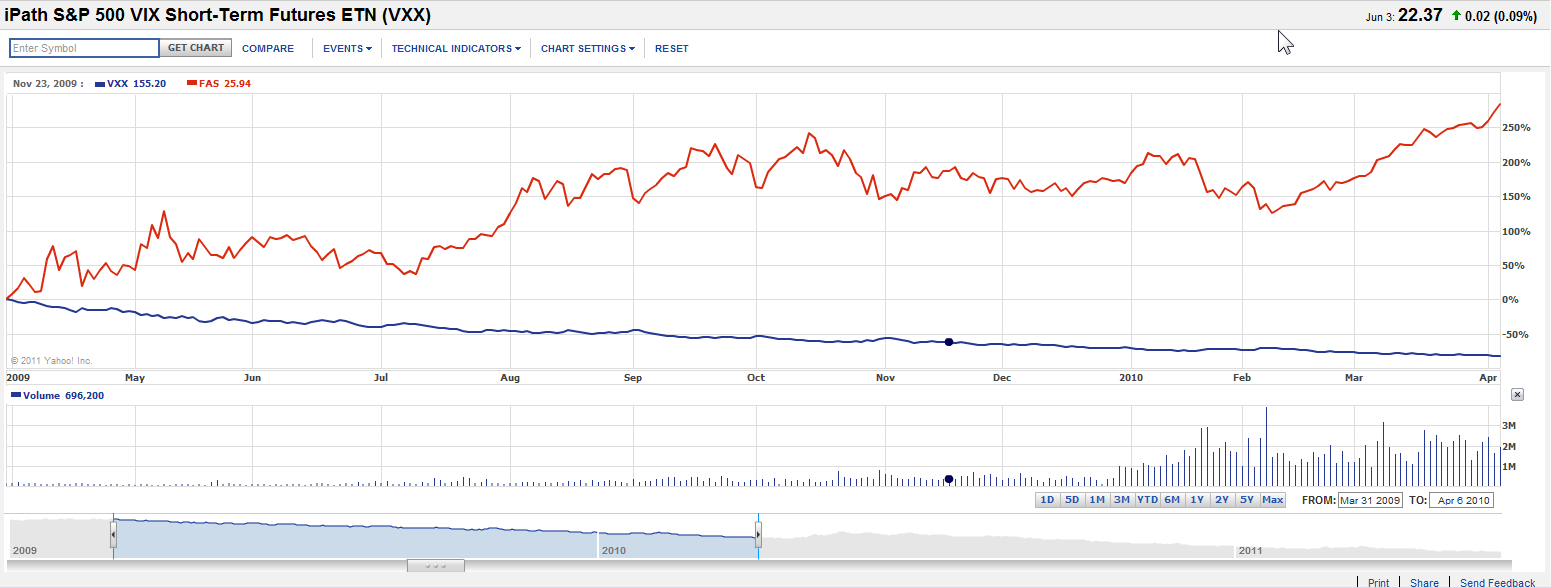Click the data point marker on the VXX line
This screenshot has height=588, width=1551.
(949, 342)
